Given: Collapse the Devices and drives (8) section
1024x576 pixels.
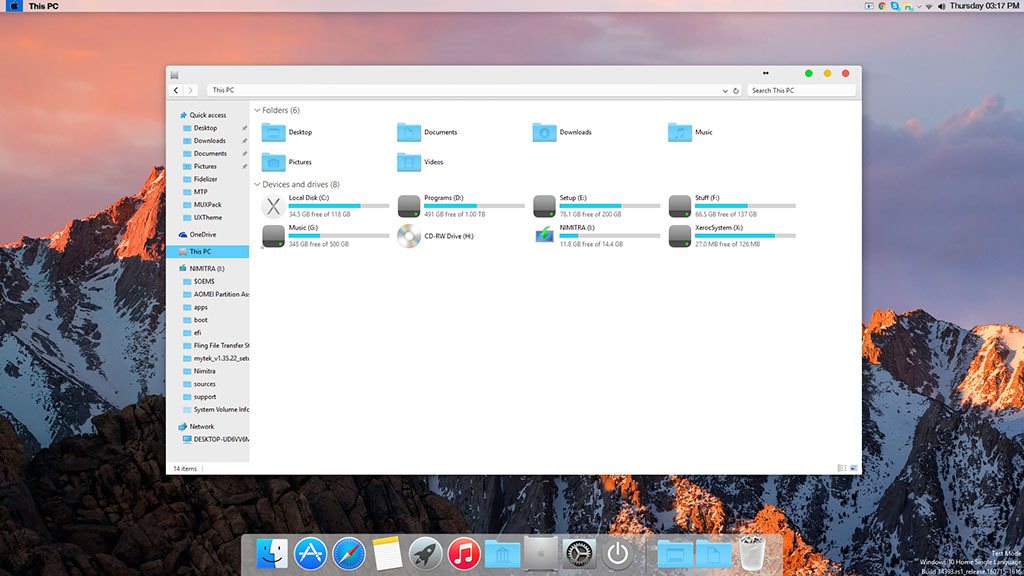Looking at the screenshot, I should 258,184.
